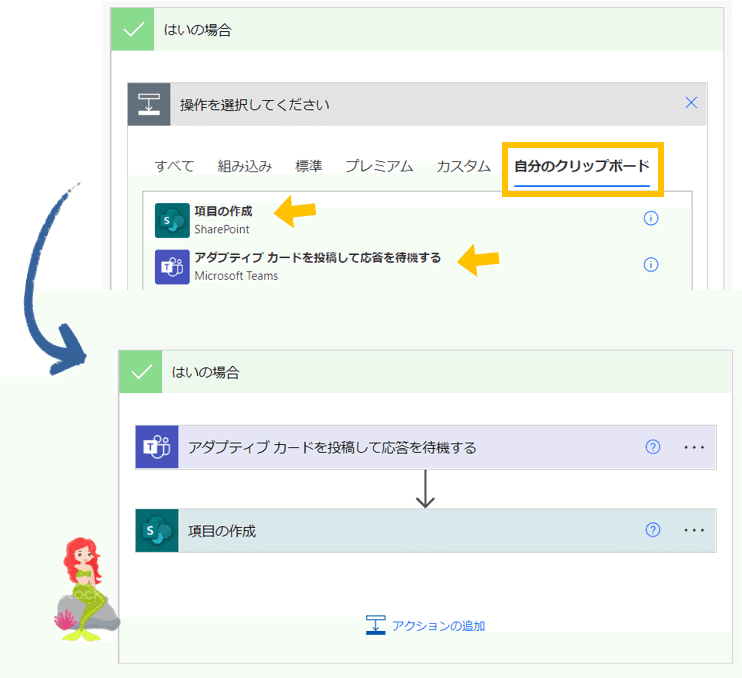
Task: Switch to the すべて tab
Action: point(174,166)
